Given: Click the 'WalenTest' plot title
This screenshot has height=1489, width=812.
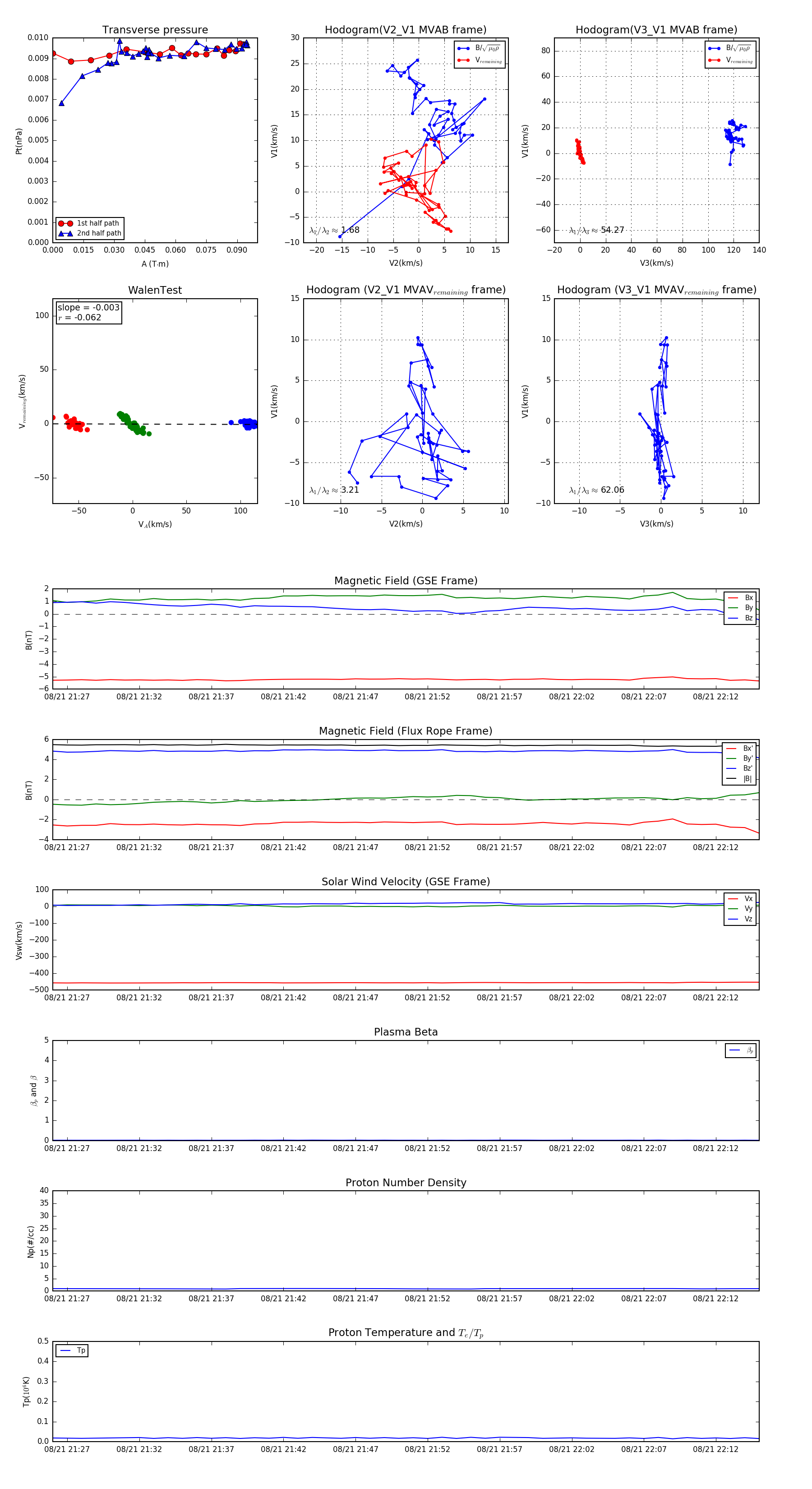Looking at the screenshot, I should 155,290.
